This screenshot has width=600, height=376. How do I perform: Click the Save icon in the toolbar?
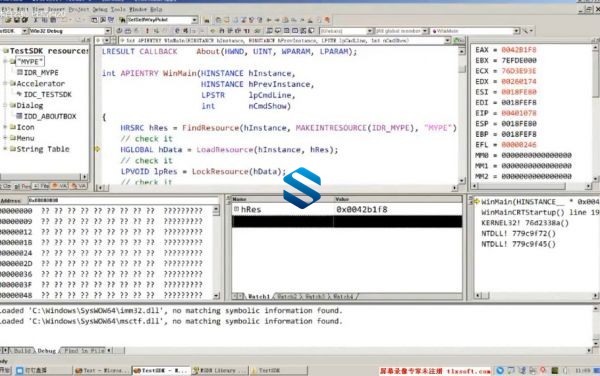17,20
